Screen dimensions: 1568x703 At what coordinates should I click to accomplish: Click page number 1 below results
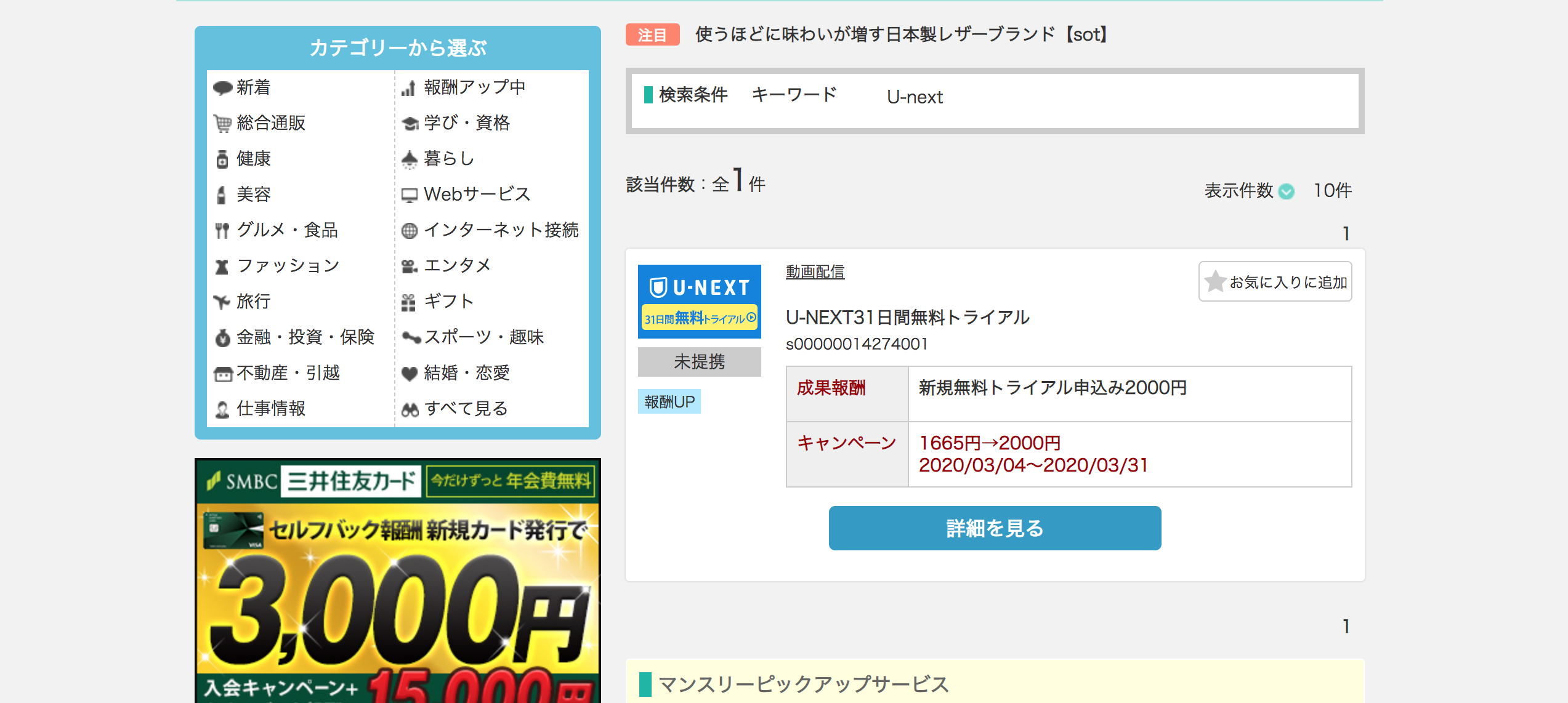[1346, 627]
